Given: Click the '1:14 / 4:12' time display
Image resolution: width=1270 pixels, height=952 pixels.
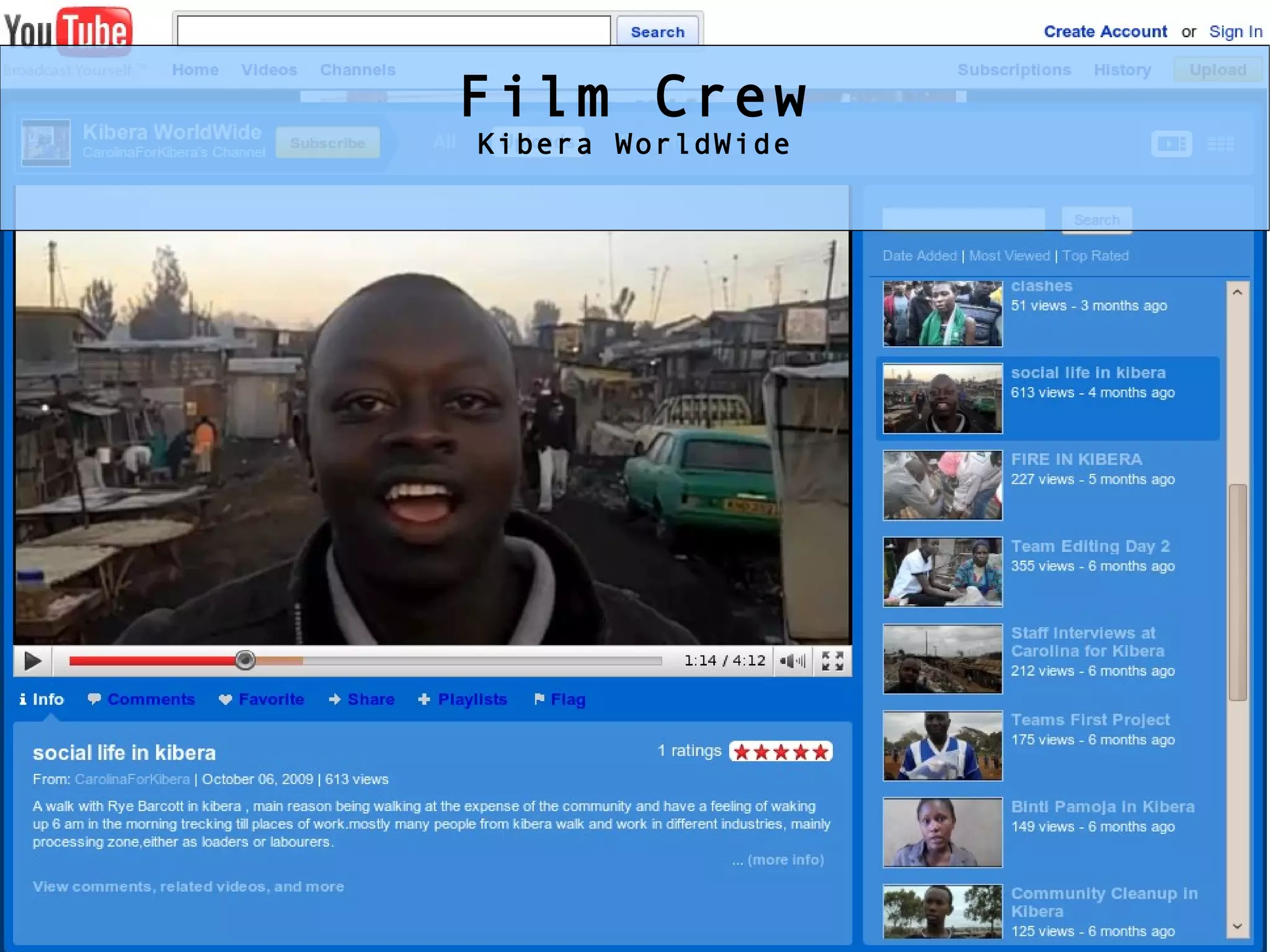Looking at the screenshot, I should [x=724, y=661].
